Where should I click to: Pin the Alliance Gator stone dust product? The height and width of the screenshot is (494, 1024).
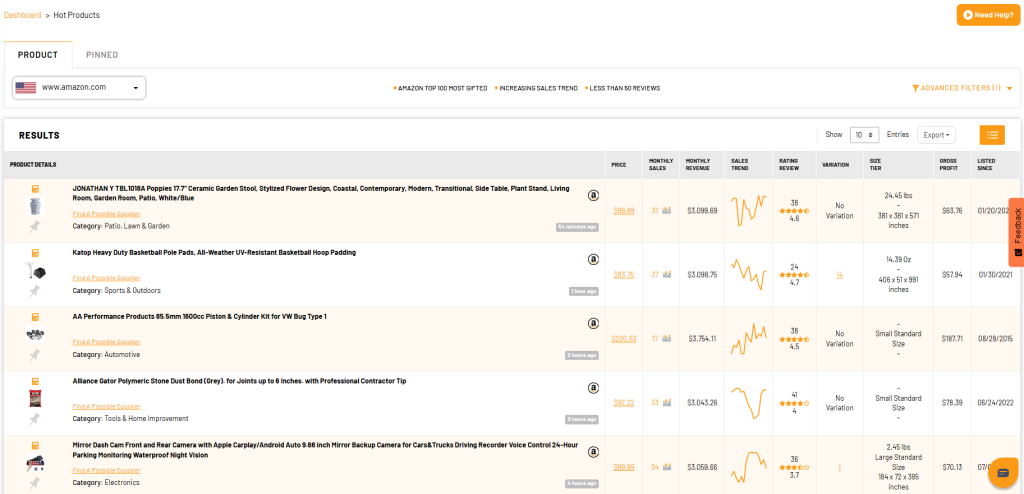pyautogui.click(x=35, y=418)
